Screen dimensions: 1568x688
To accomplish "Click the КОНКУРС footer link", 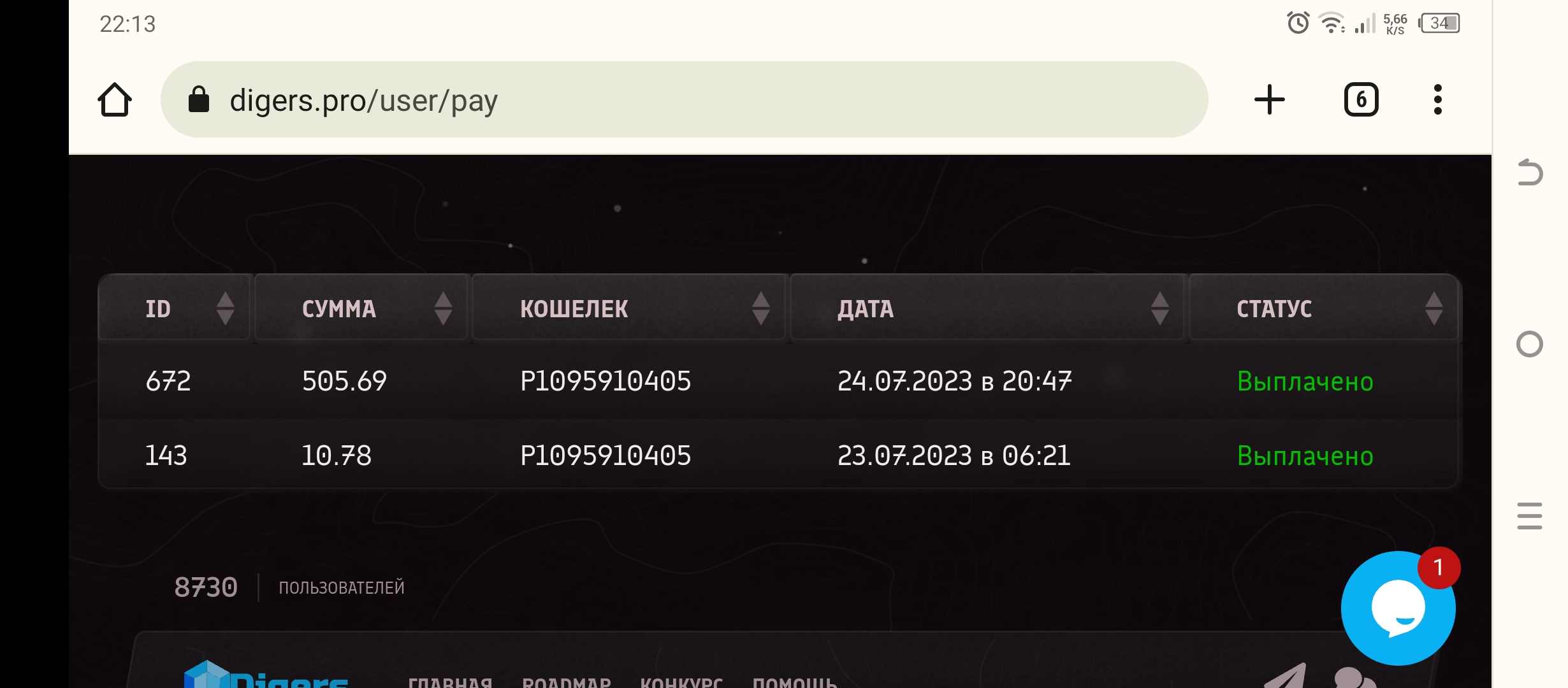I will tap(681, 682).
